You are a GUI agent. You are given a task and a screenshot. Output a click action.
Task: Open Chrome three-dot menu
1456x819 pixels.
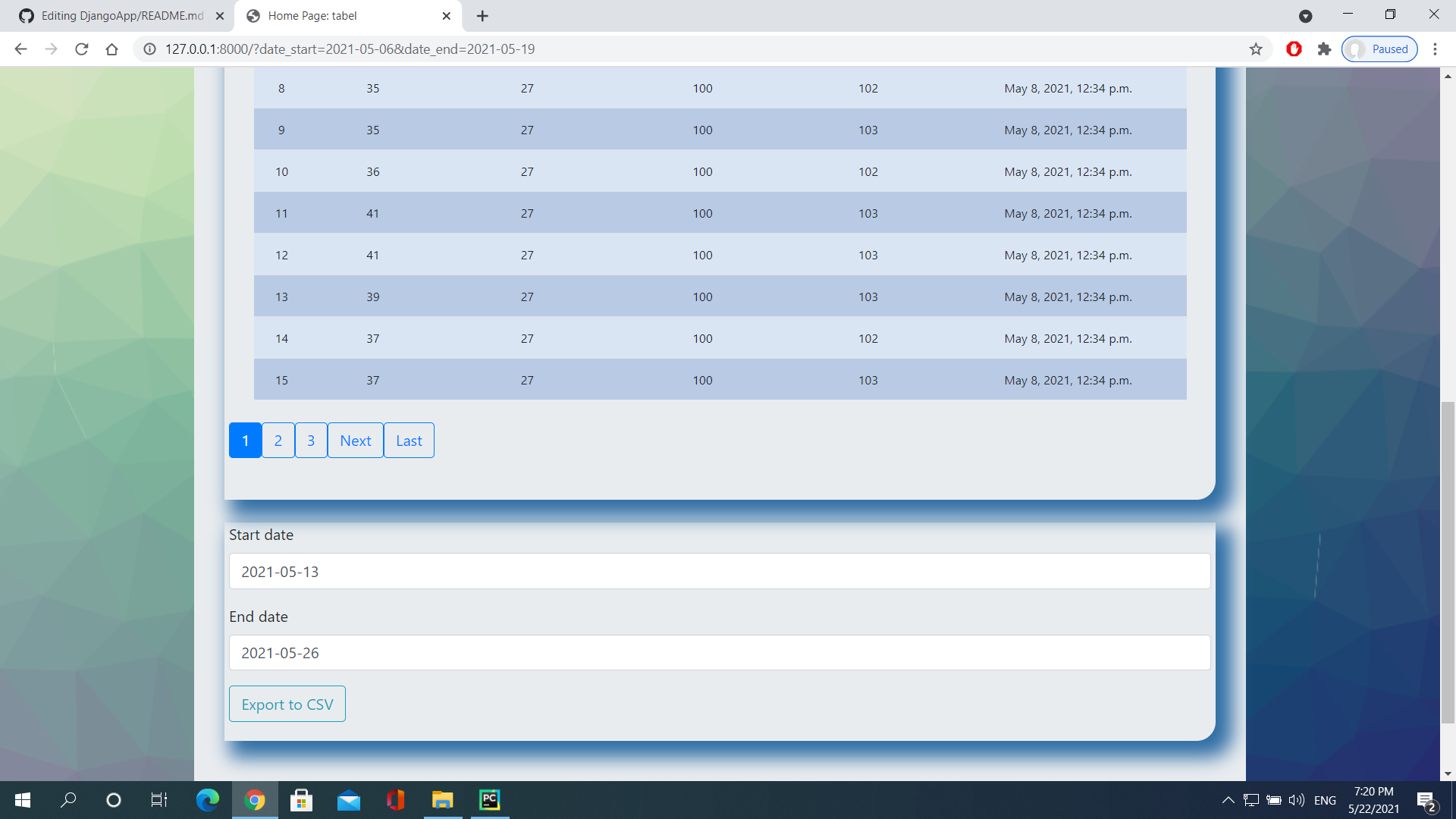[x=1435, y=49]
